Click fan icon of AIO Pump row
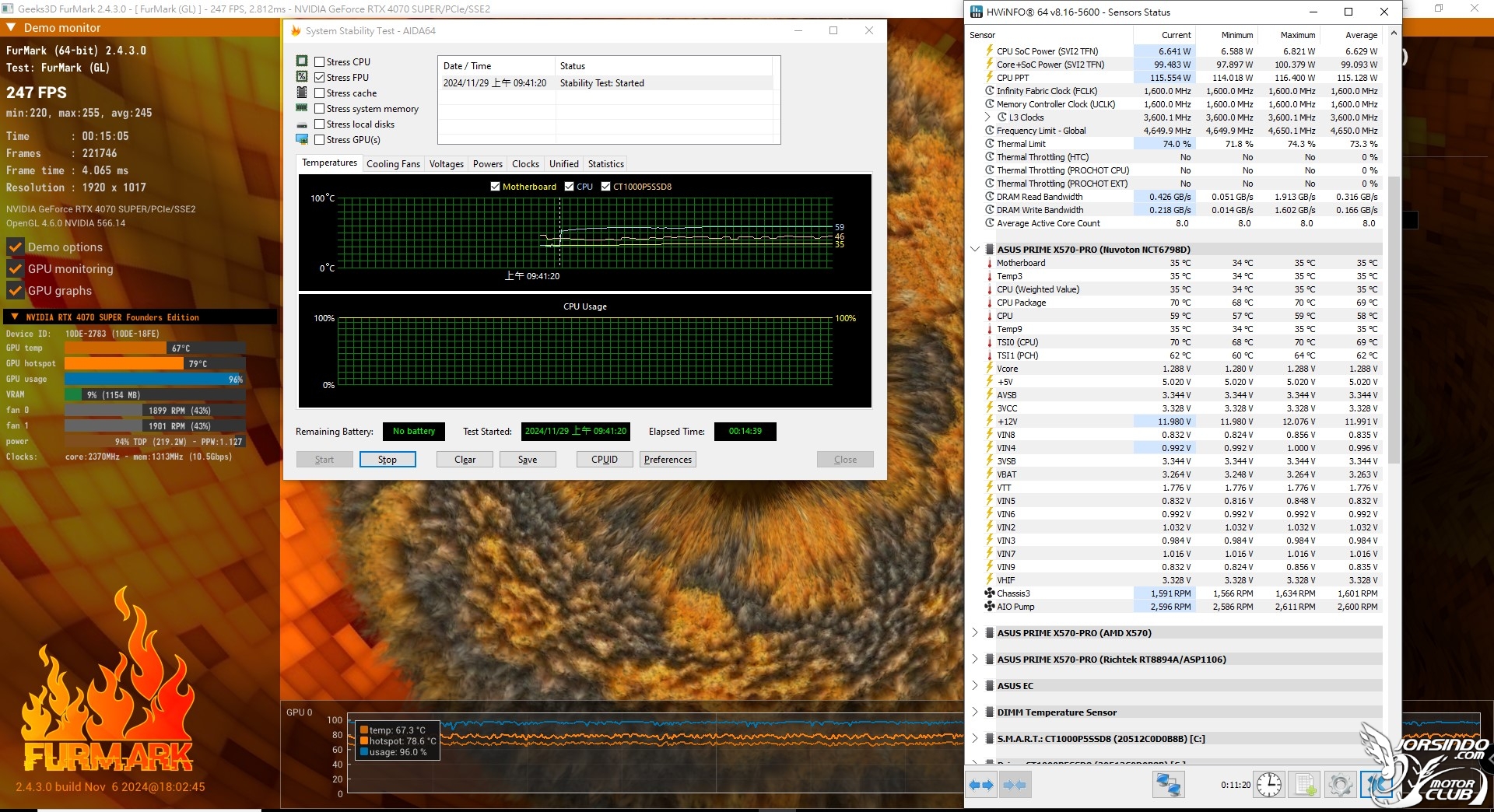This screenshot has height=812, width=1494. tap(990, 607)
